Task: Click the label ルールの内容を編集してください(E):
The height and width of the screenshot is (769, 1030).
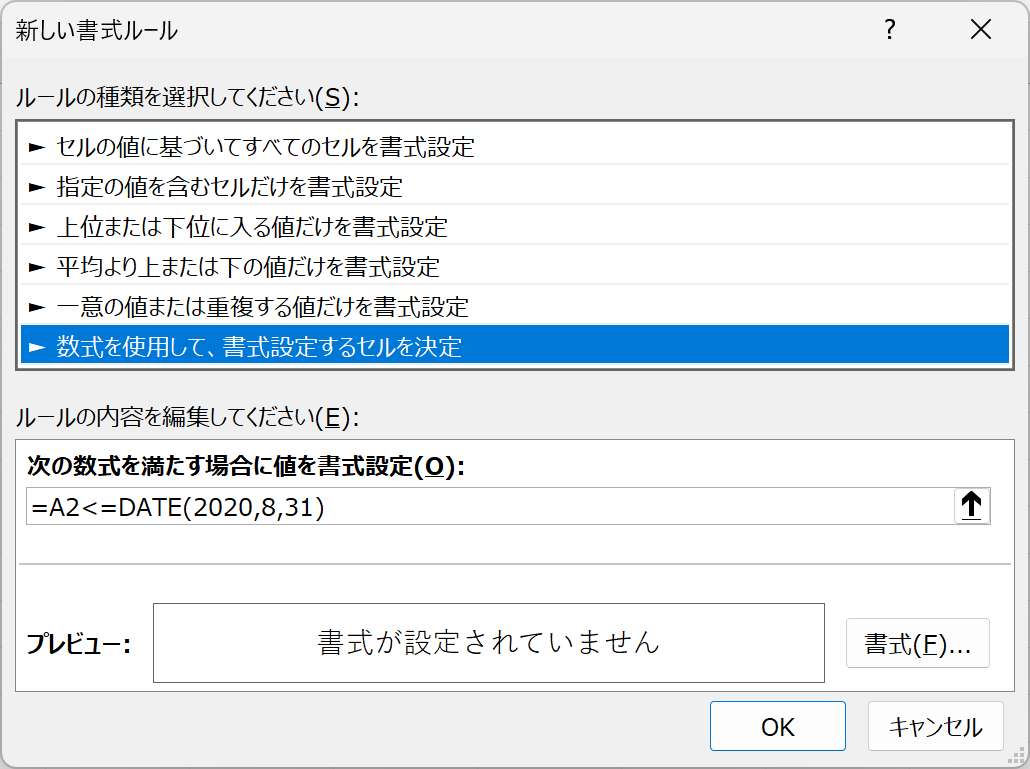Action: pos(187,417)
